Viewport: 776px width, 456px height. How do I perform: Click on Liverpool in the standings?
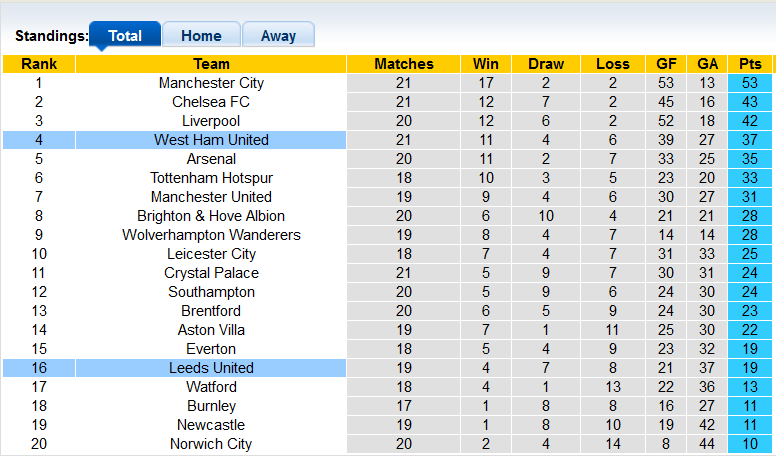[211, 121]
